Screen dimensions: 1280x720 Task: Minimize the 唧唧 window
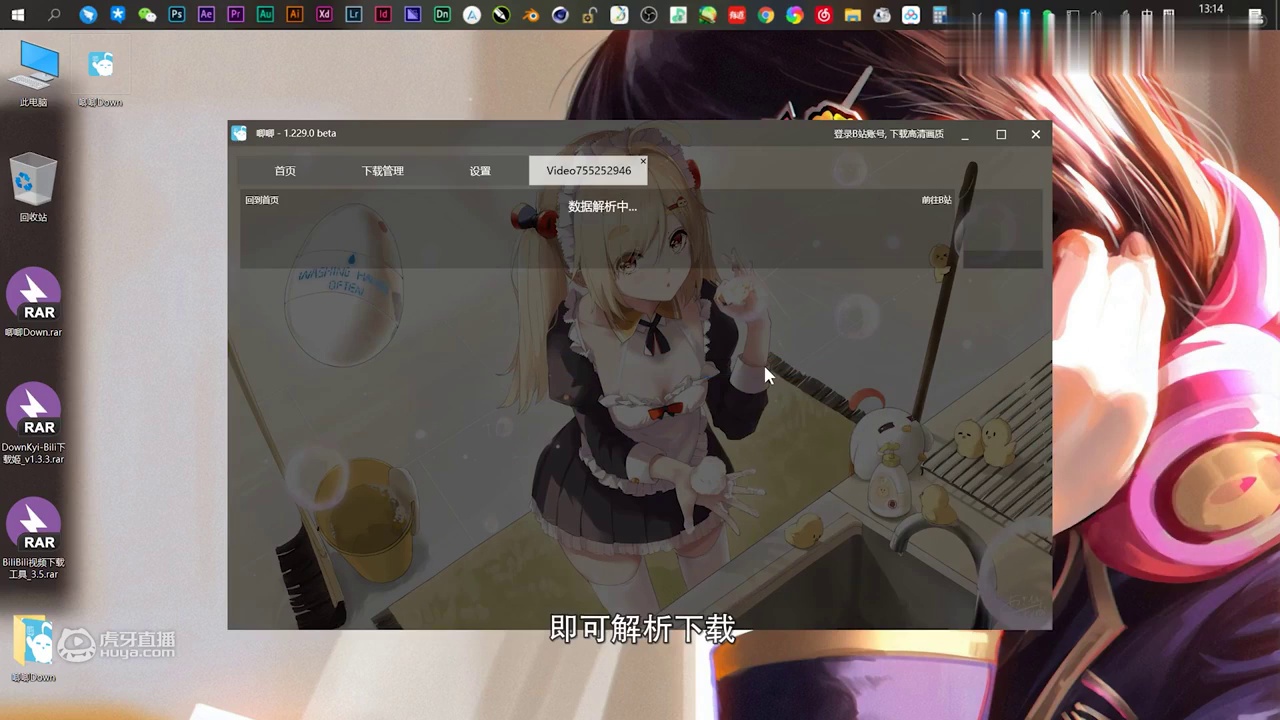click(x=965, y=134)
